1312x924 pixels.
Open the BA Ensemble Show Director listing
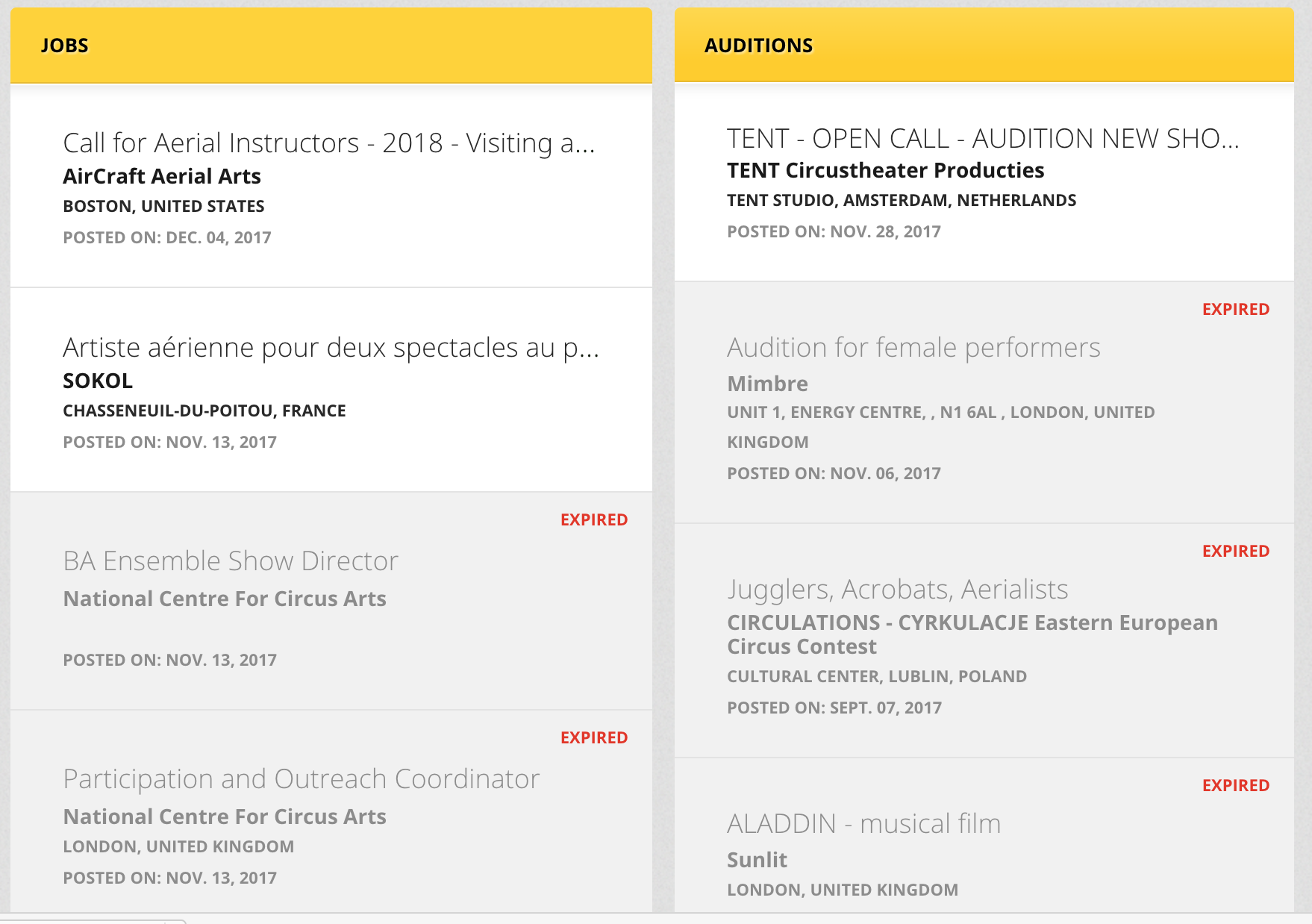pos(231,561)
